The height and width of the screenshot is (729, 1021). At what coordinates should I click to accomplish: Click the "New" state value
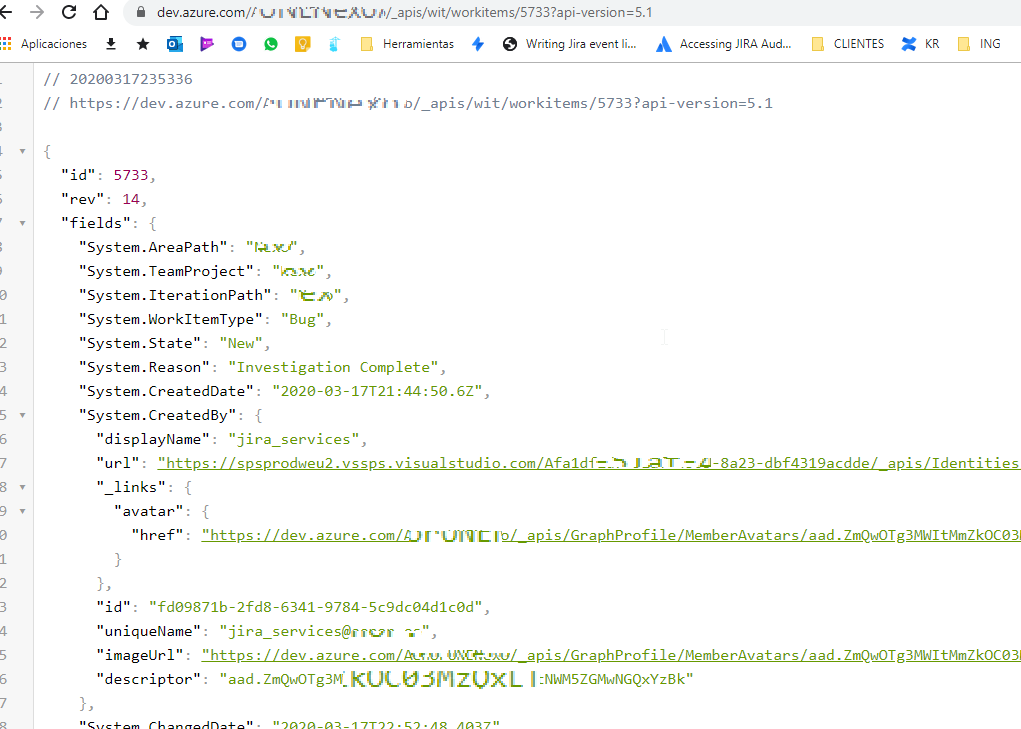[241, 344]
